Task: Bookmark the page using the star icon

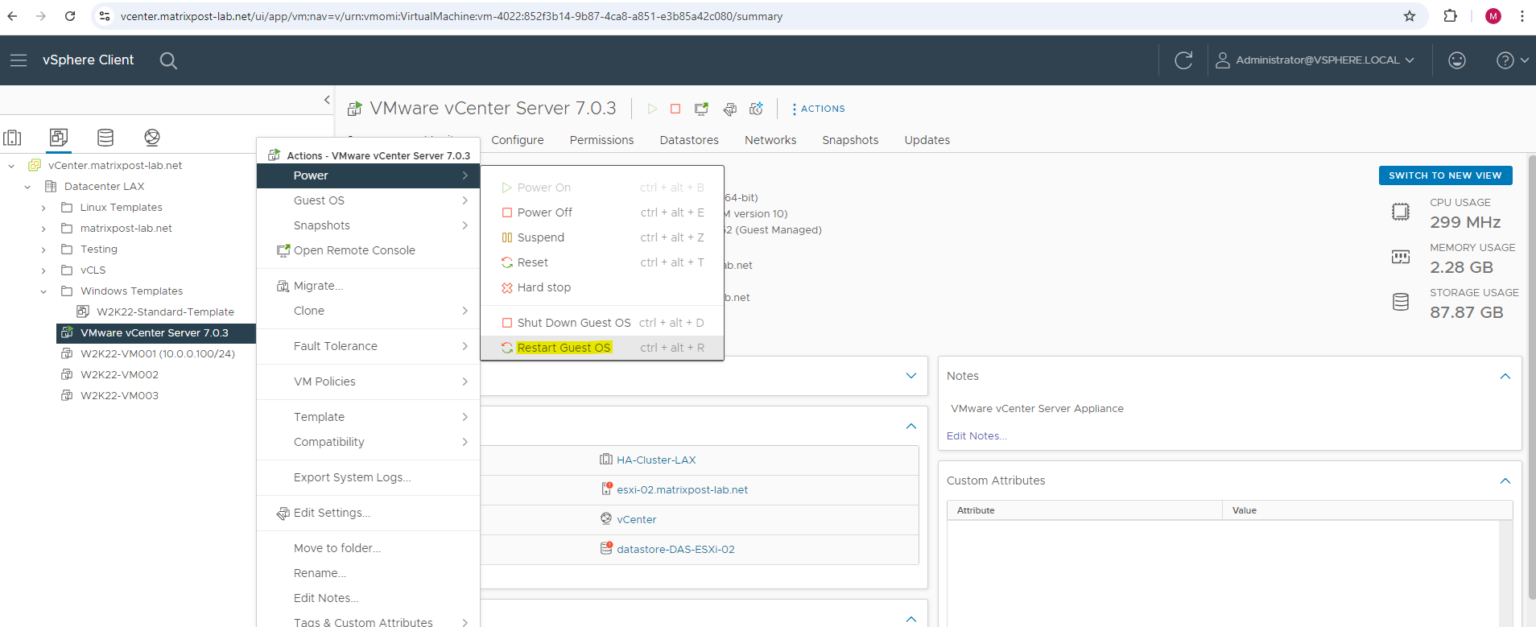Action: tap(1410, 16)
